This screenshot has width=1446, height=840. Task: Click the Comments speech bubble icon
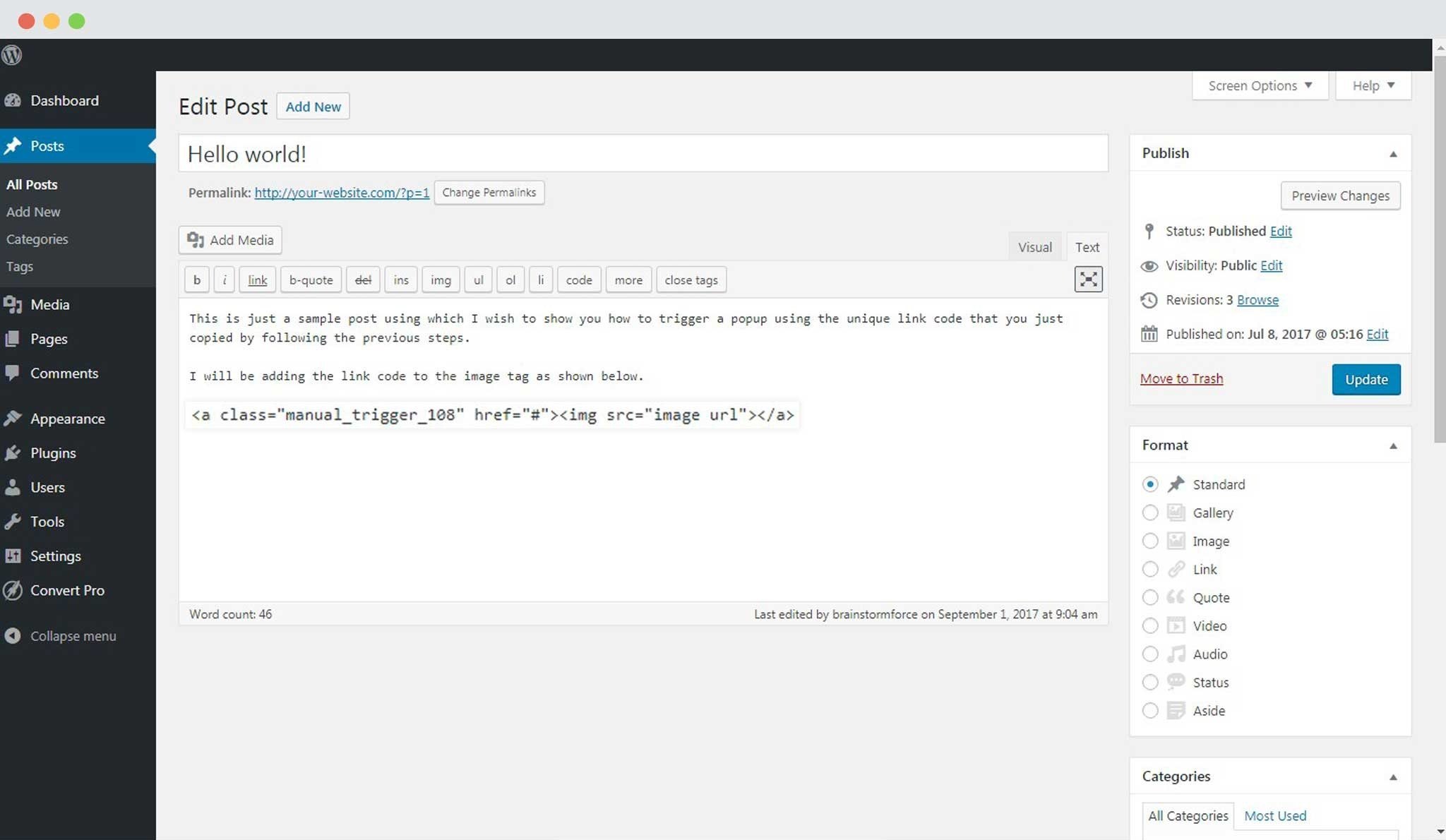pos(13,373)
